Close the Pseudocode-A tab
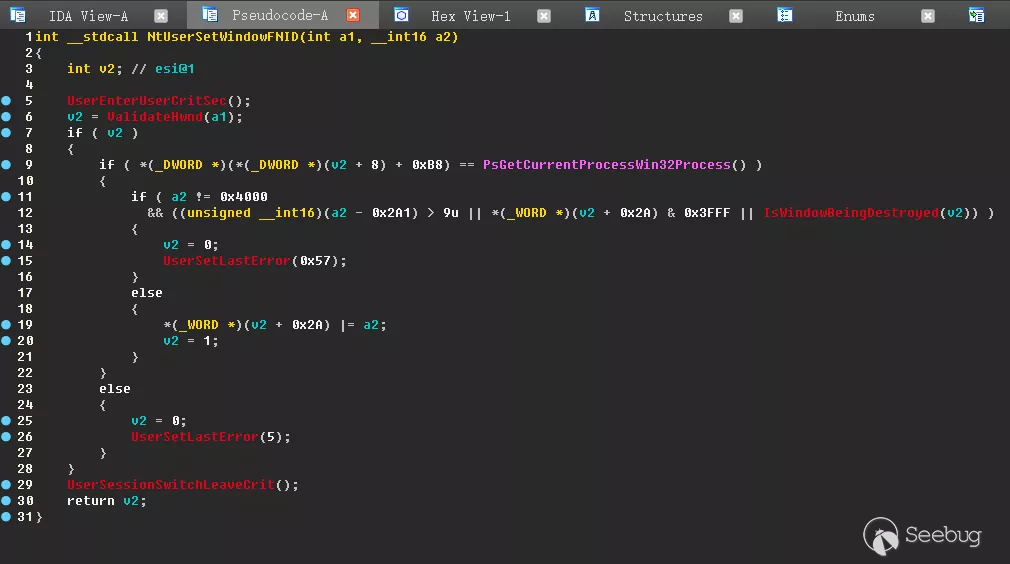 (353, 15)
